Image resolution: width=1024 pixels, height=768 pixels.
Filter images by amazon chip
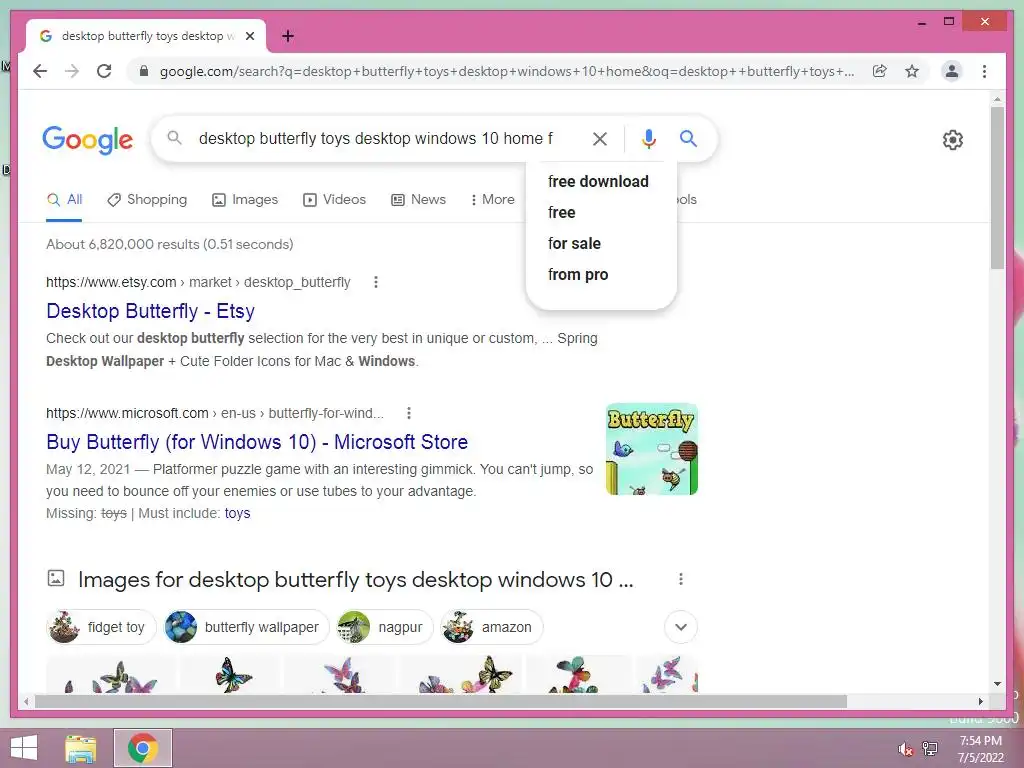[492, 627]
